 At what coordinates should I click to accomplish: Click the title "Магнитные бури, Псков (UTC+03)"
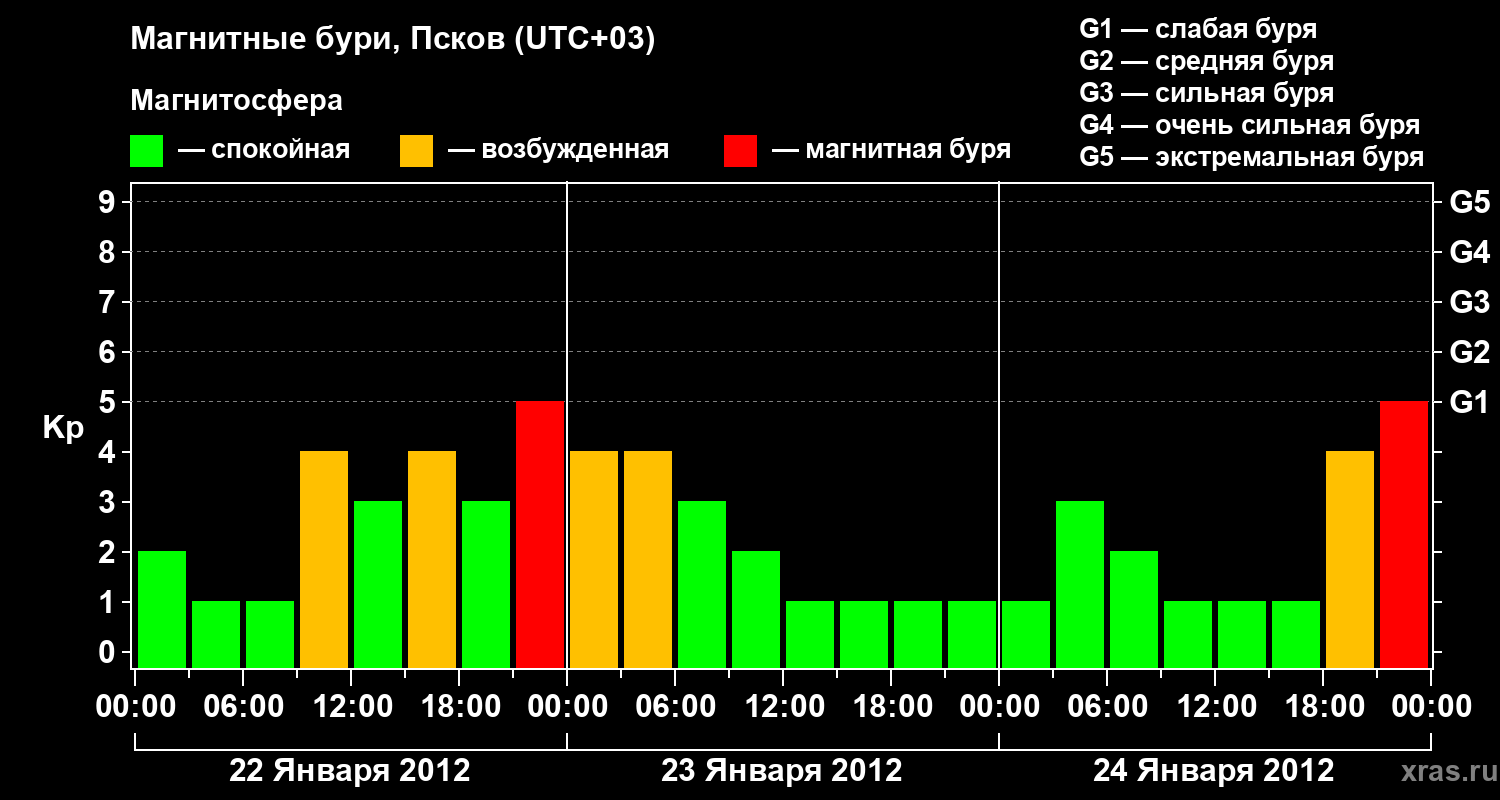tap(392, 39)
